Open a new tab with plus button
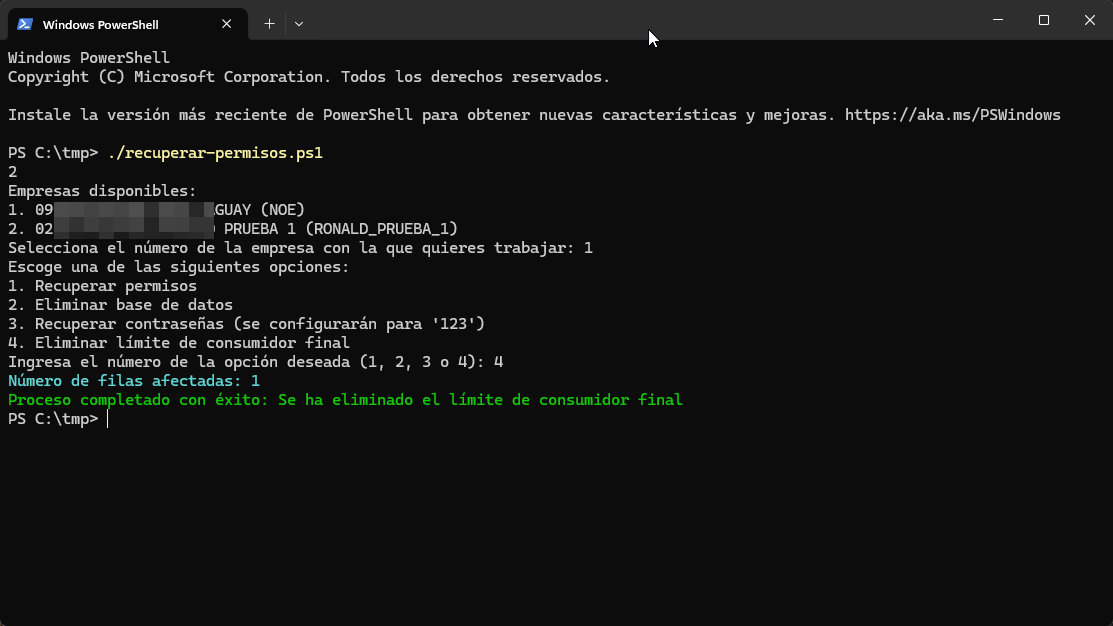The height and width of the screenshot is (626, 1113). pos(269,23)
